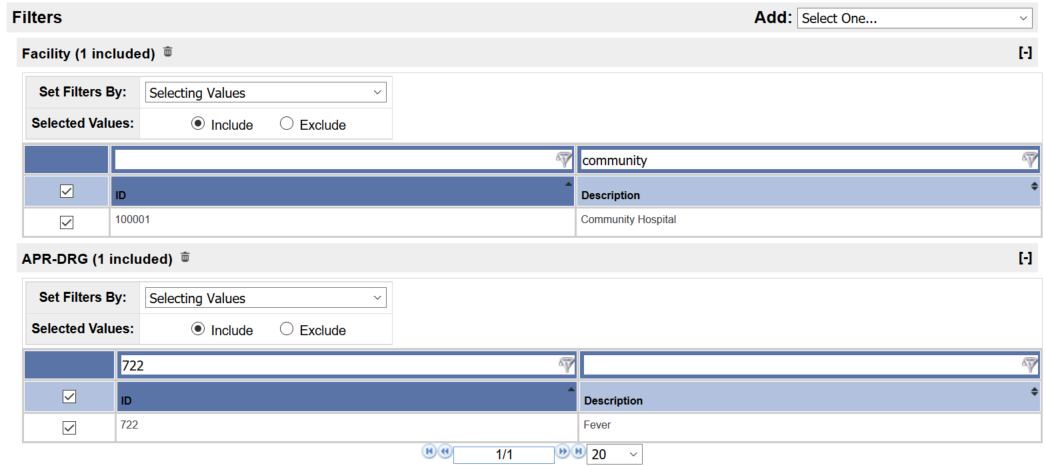This screenshot has width=1045, height=466.
Task: Open the Add filter 'Select One...' dropdown
Action: coord(914,19)
